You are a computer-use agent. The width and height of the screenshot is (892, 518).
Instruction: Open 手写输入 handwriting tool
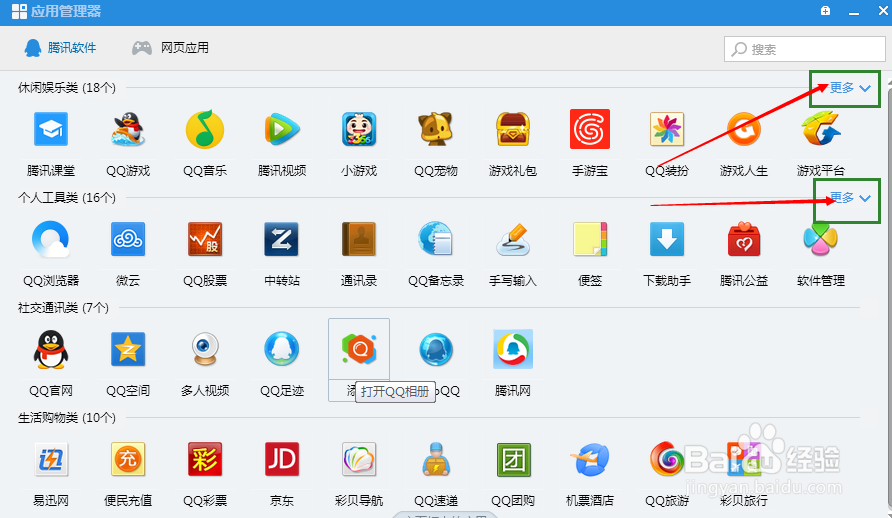pyautogui.click(x=513, y=239)
